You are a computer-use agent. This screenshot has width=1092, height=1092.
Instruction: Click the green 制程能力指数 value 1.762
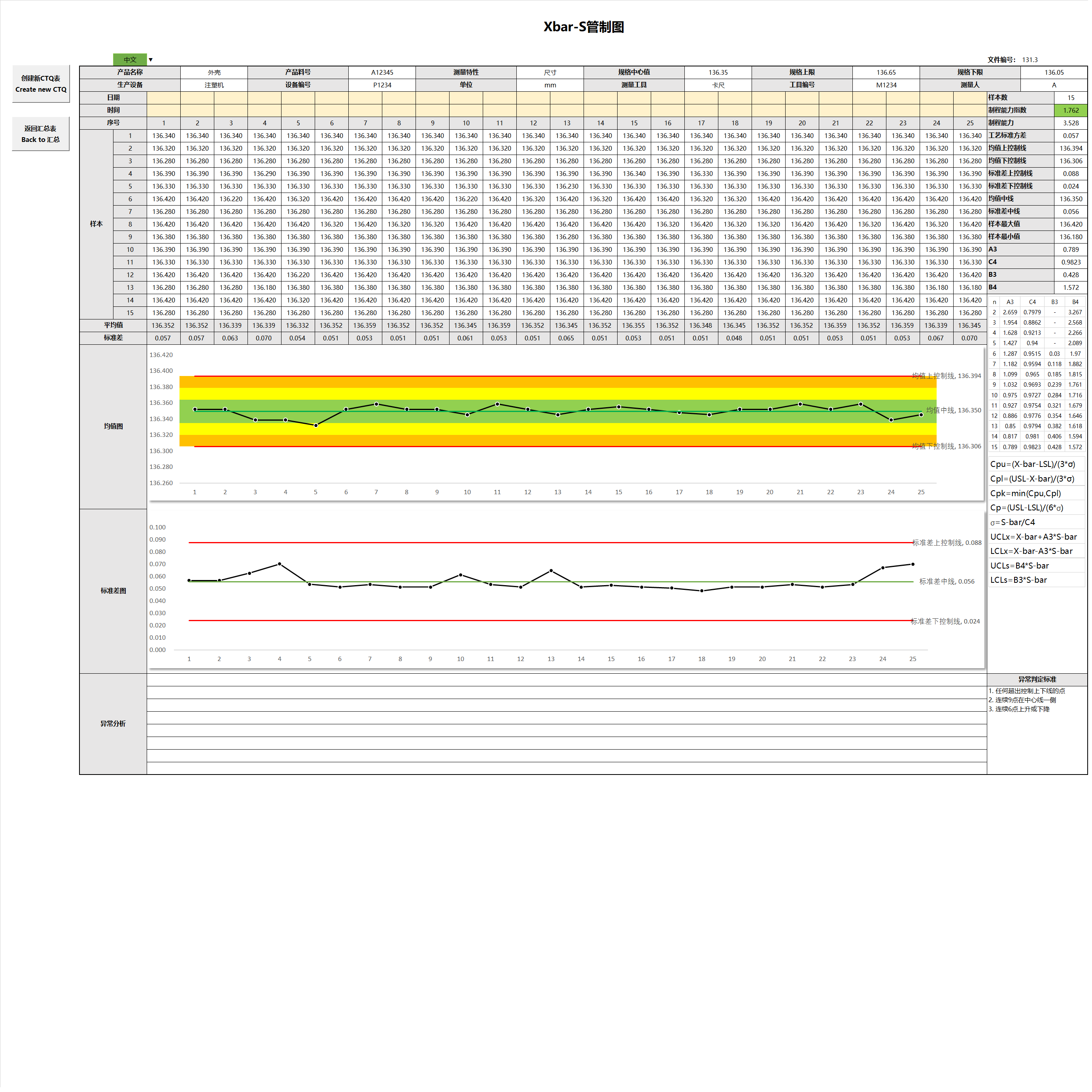click(x=1071, y=111)
